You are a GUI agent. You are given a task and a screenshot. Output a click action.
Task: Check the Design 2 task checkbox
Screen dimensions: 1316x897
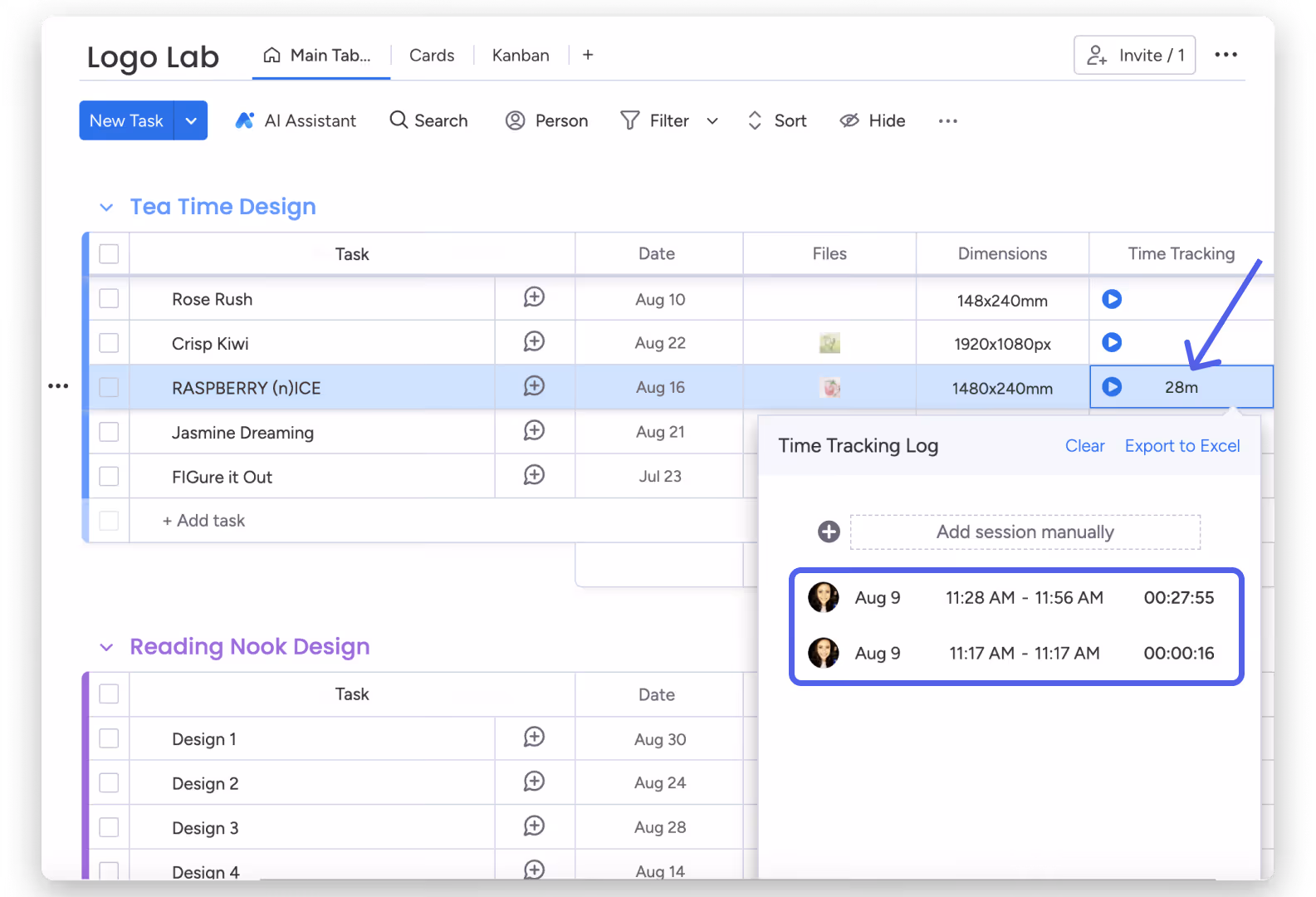[109, 782]
